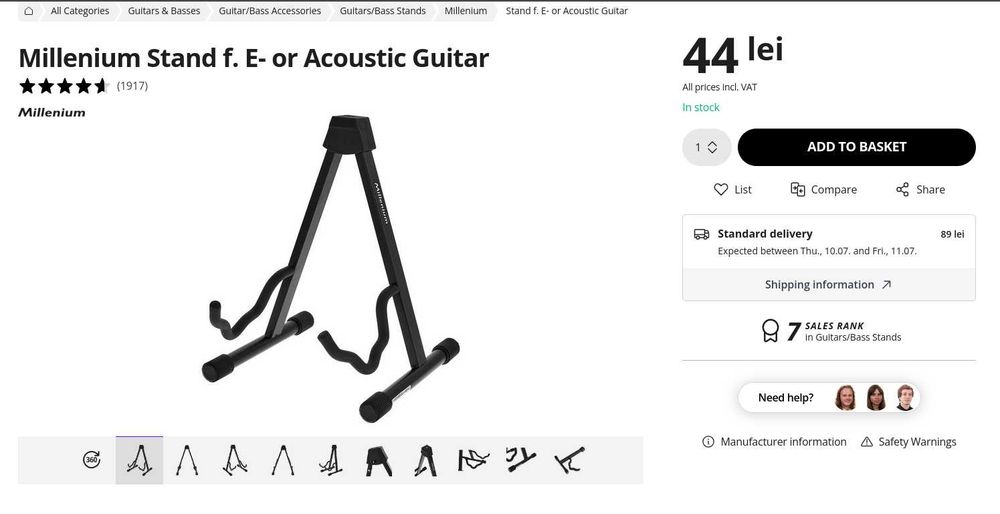The width and height of the screenshot is (1000, 514).
Task: Click the Millenium brand logo
Action: pos(52,113)
